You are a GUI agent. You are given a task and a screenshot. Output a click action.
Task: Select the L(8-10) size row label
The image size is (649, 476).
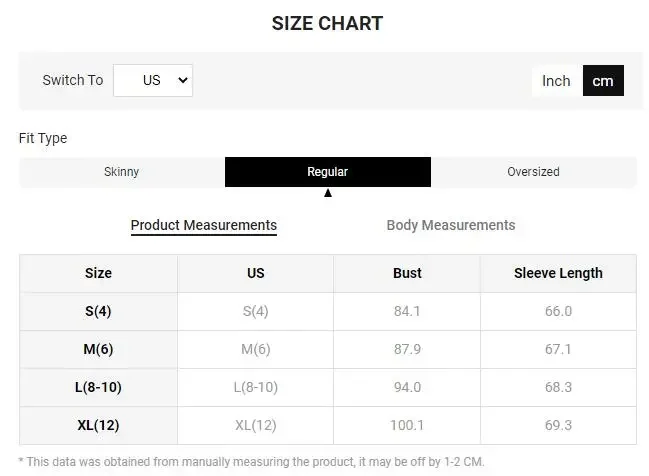pyautogui.click(x=99, y=387)
